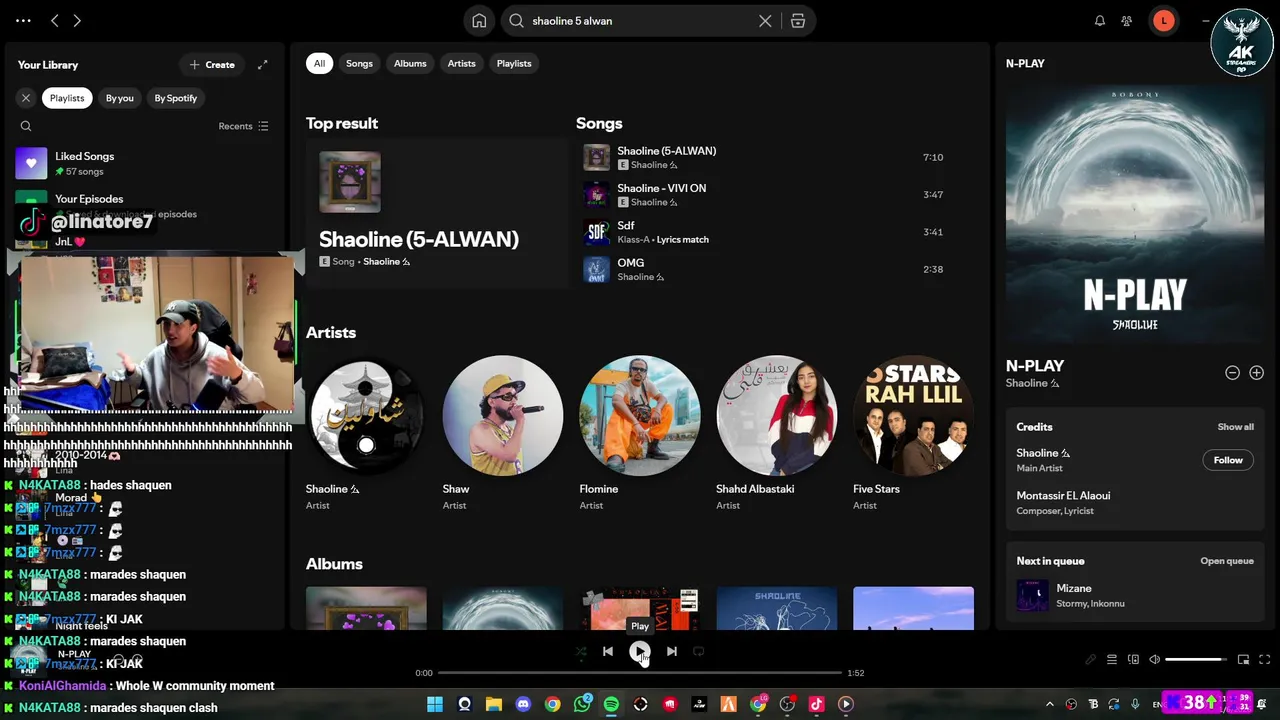Open the three-dots app menu

(23, 21)
